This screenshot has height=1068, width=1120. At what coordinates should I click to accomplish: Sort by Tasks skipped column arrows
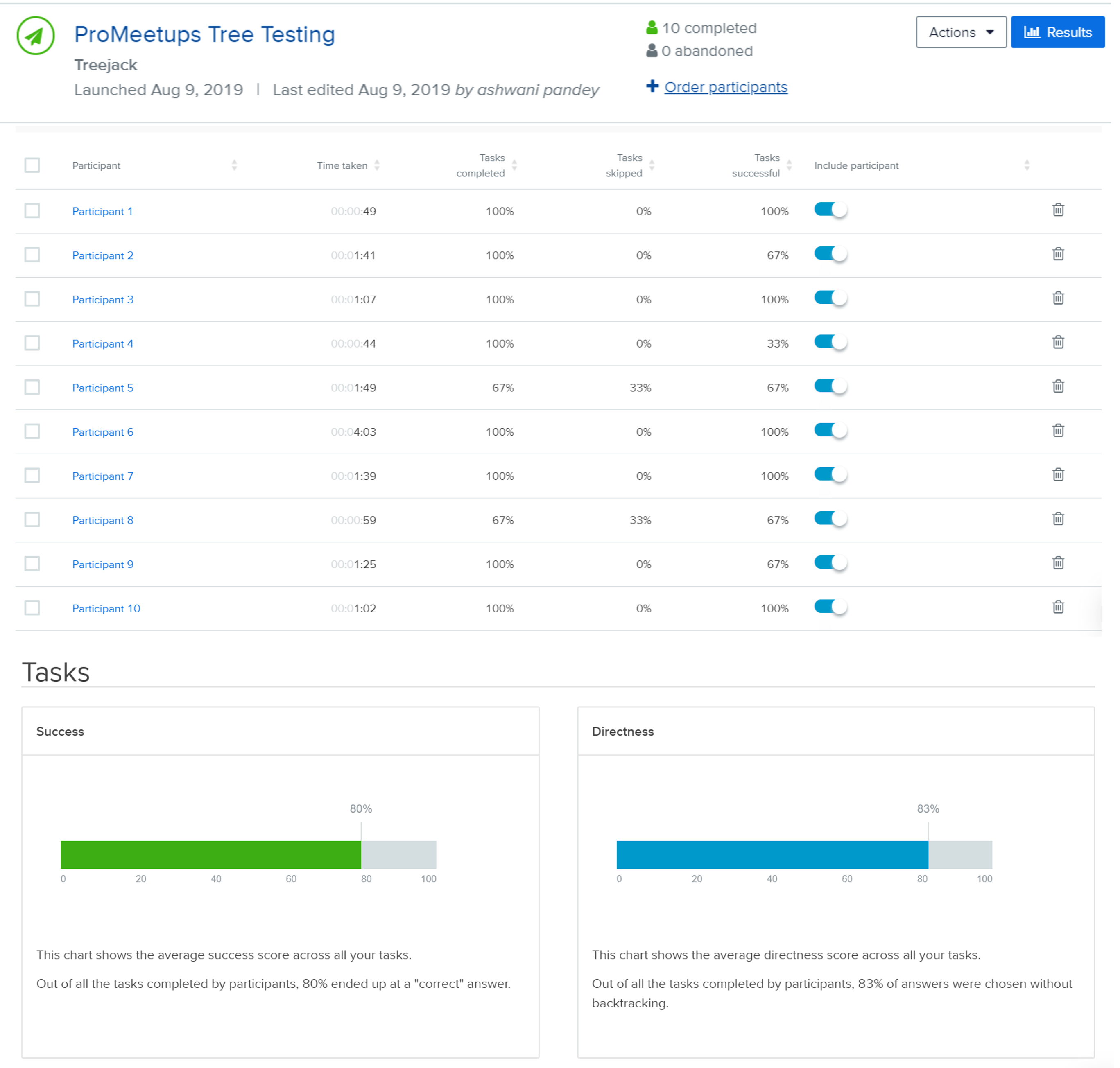point(652,166)
